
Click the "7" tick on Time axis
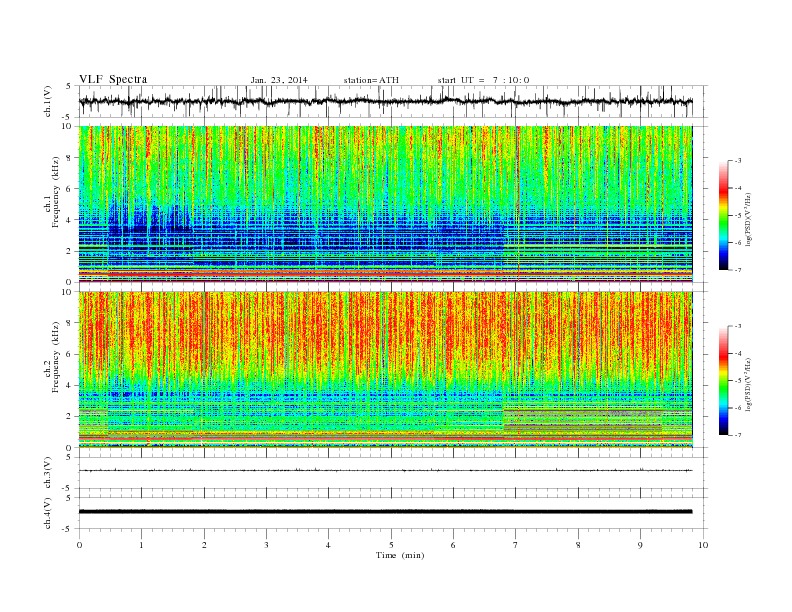tap(516, 545)
